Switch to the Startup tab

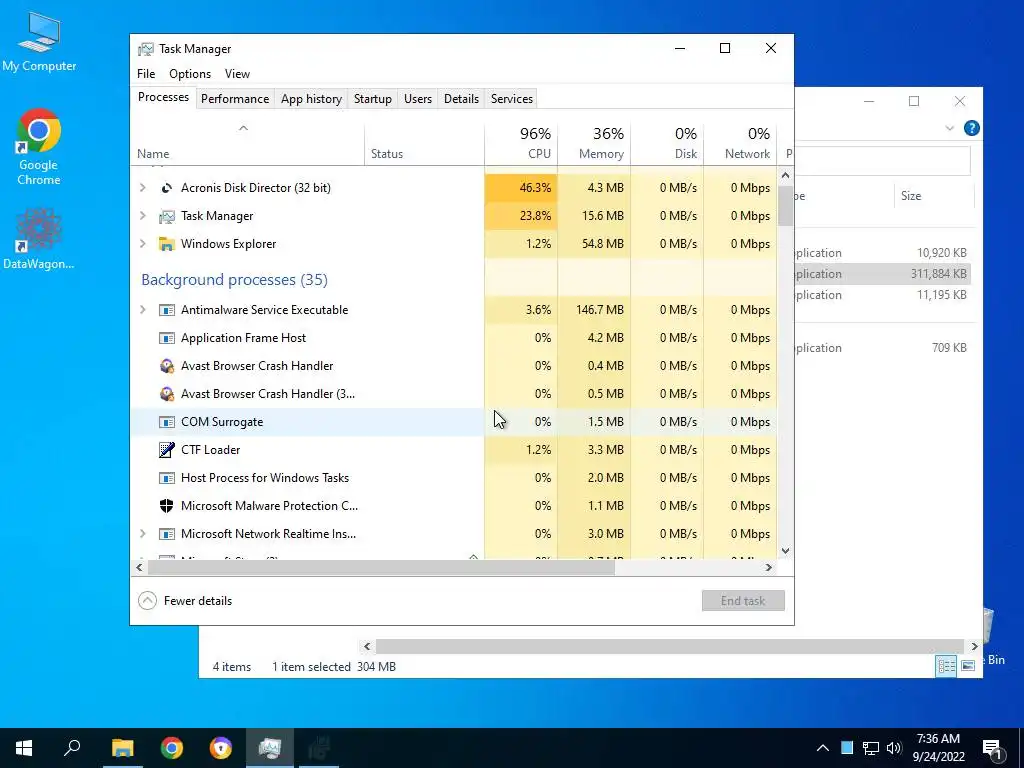coord(372,99)
